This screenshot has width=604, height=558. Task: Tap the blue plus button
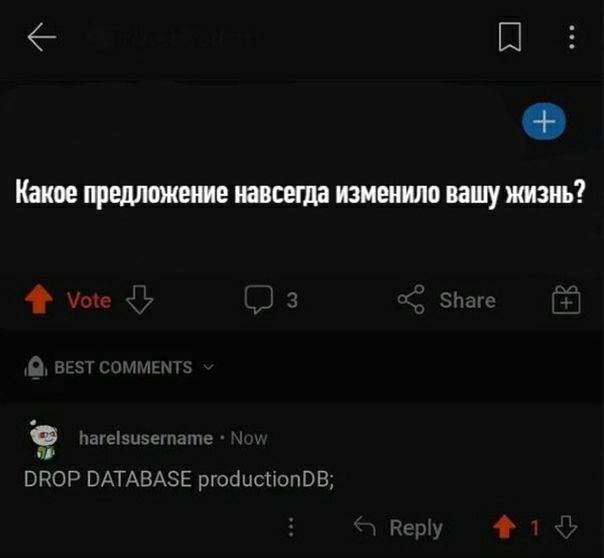coord(544,121)
